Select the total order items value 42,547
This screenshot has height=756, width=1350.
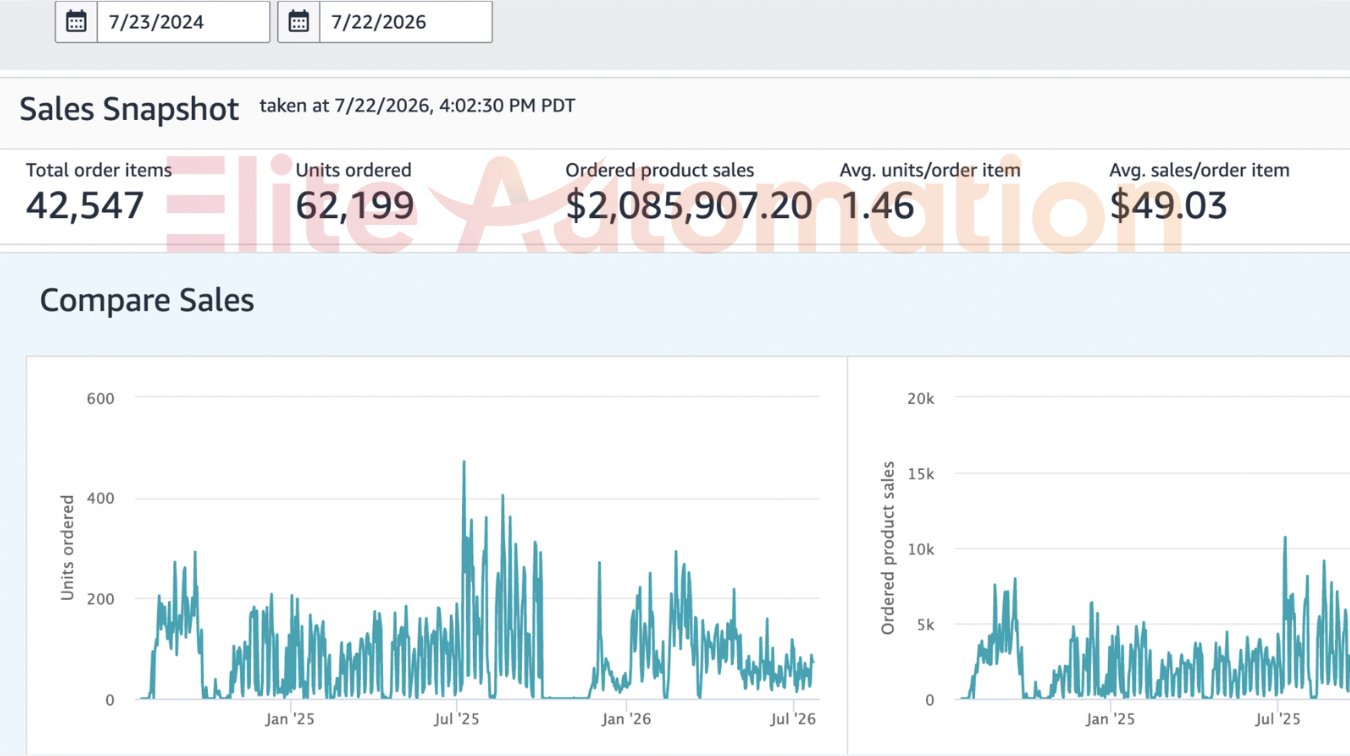(x=85, y=206)
